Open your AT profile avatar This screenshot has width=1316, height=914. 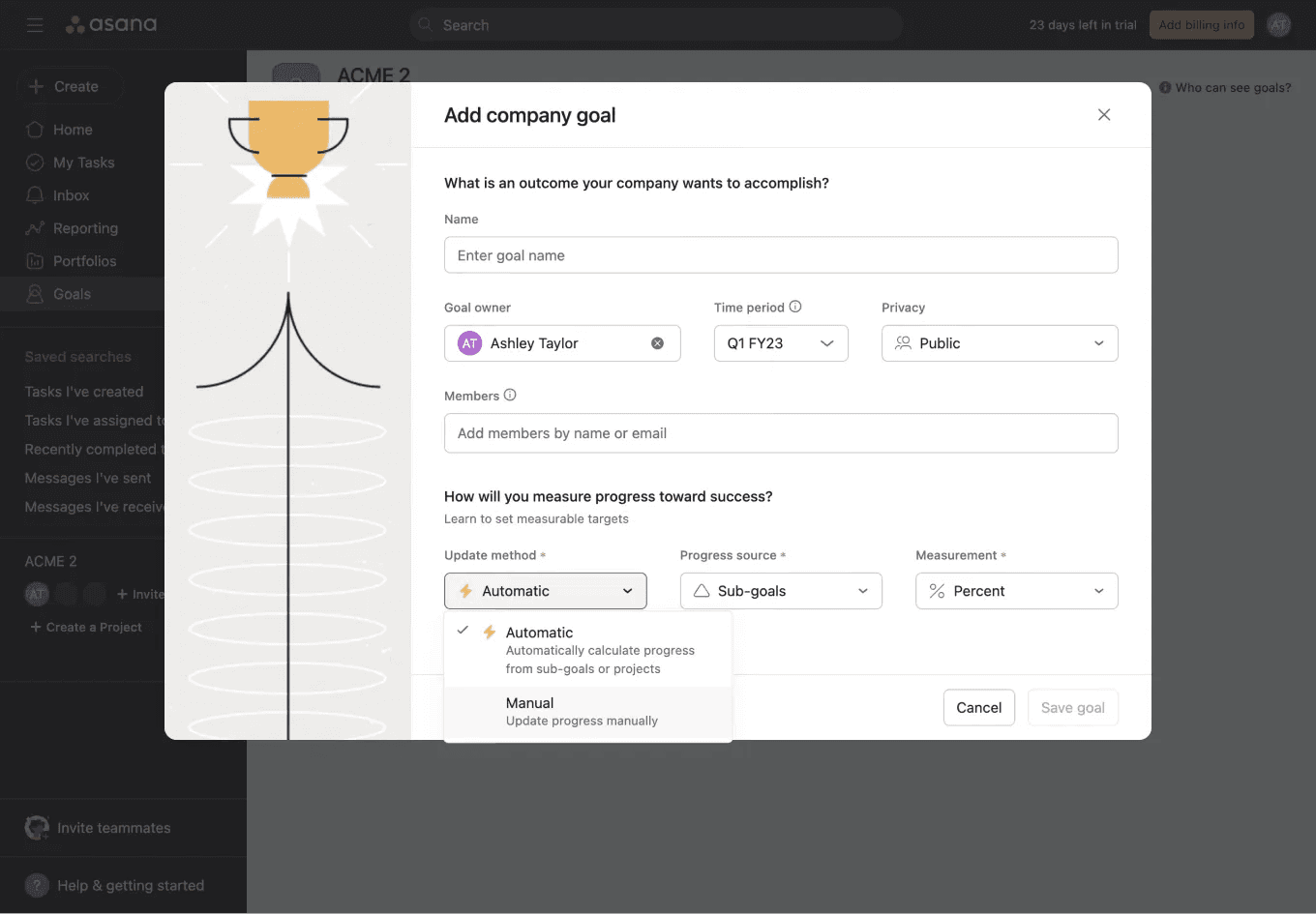(1279, 24)
